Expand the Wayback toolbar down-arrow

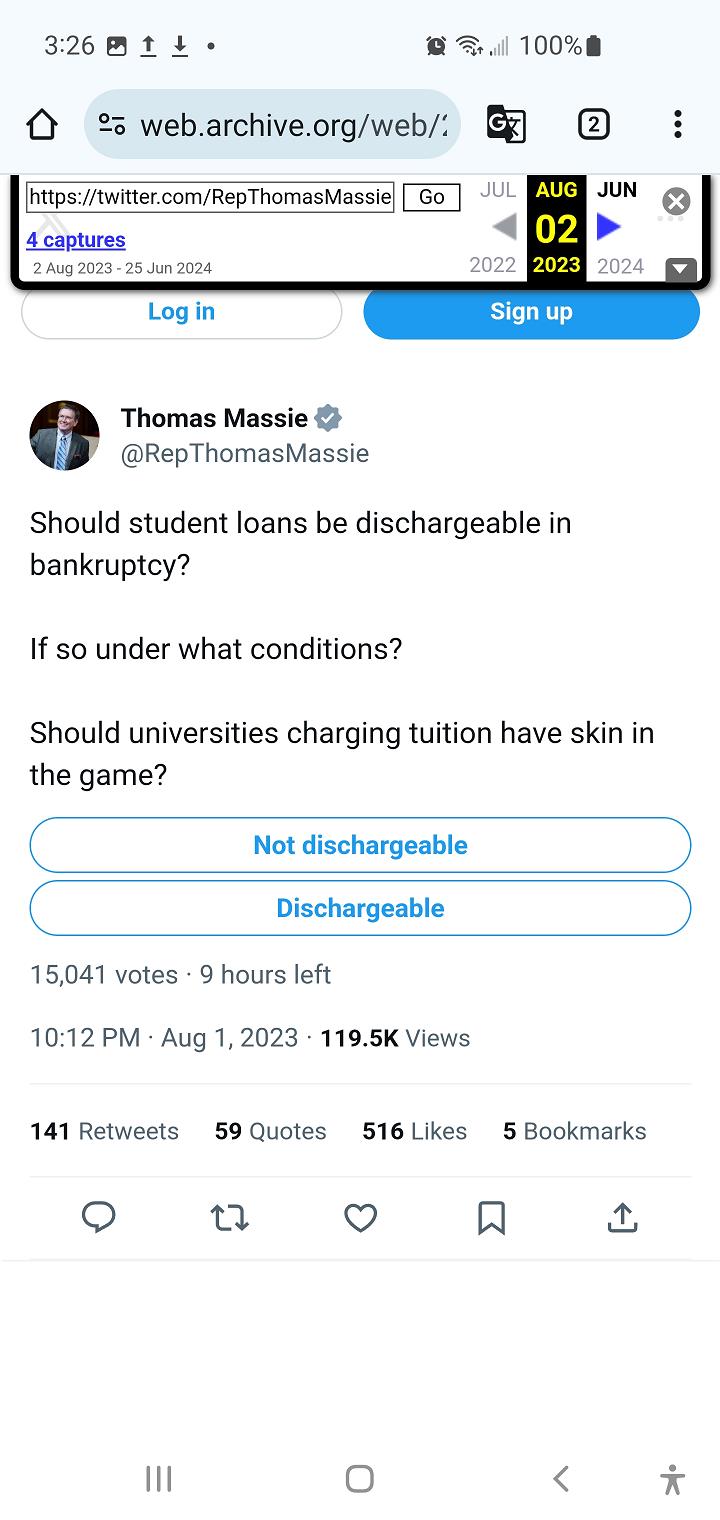coord(681,269)
